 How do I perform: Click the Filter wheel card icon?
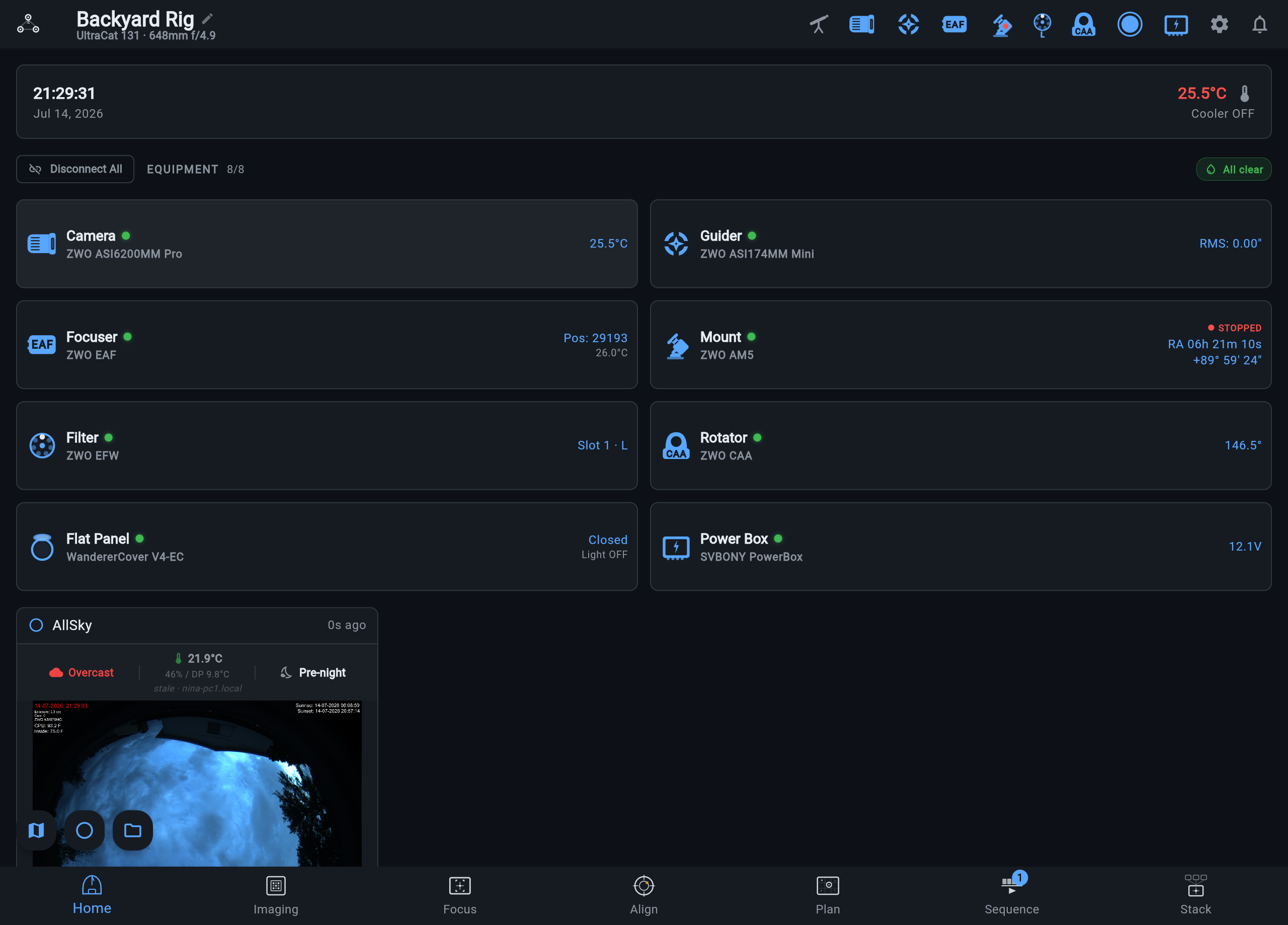pos(42,445)
